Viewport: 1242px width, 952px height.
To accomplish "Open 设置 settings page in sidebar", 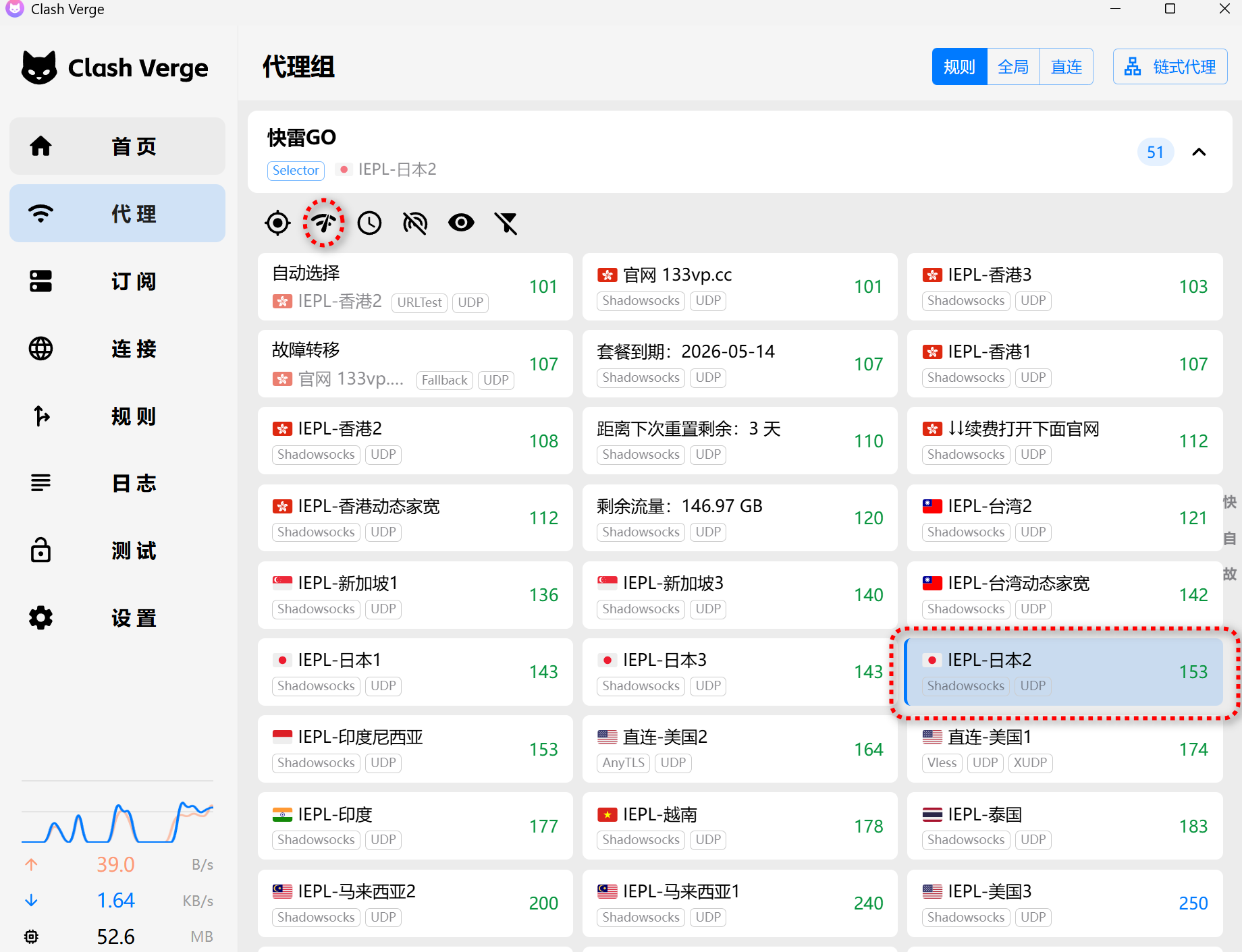I will 117,618.
